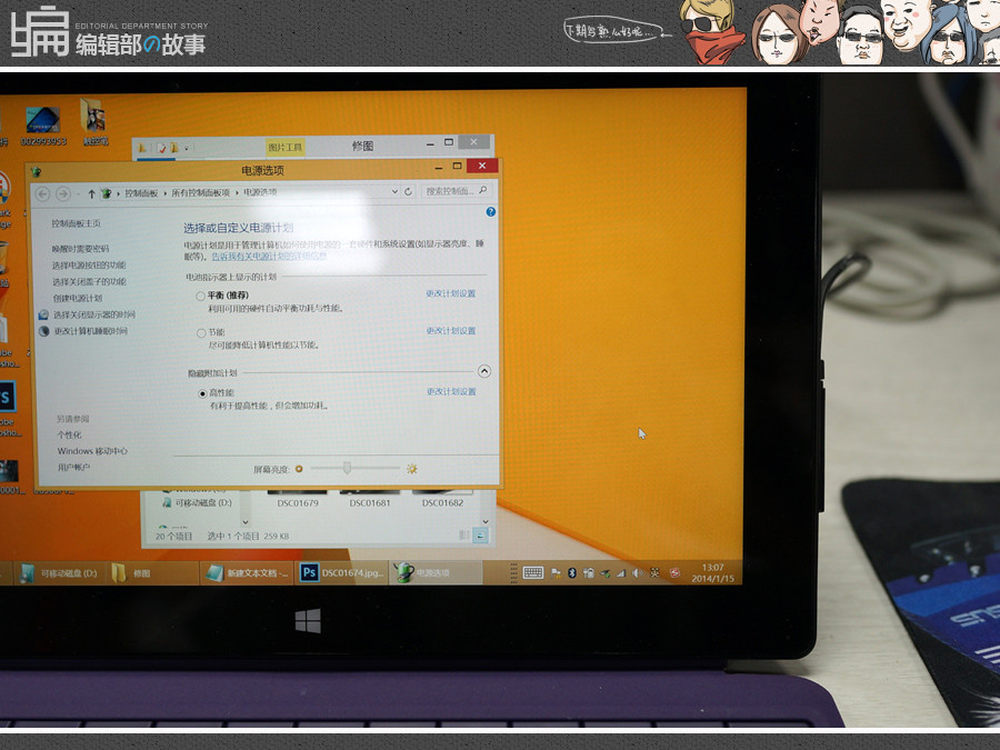Select DSC01679 file in 修图 window
Image resolution: width=1000 pixels, height=750 pixels.
pyautogui.click(x=298, y=503)
